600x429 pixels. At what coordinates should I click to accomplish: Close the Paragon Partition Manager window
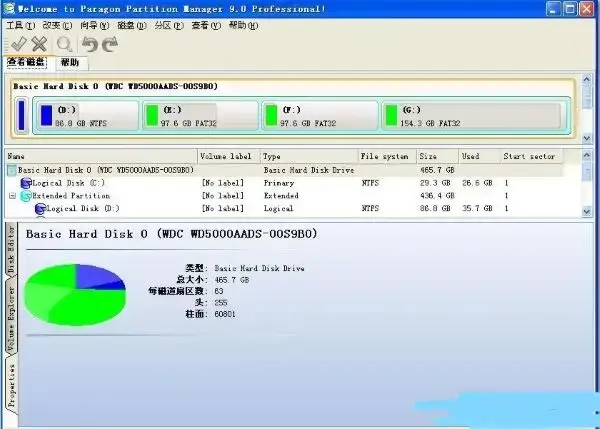tap(587, 9)
